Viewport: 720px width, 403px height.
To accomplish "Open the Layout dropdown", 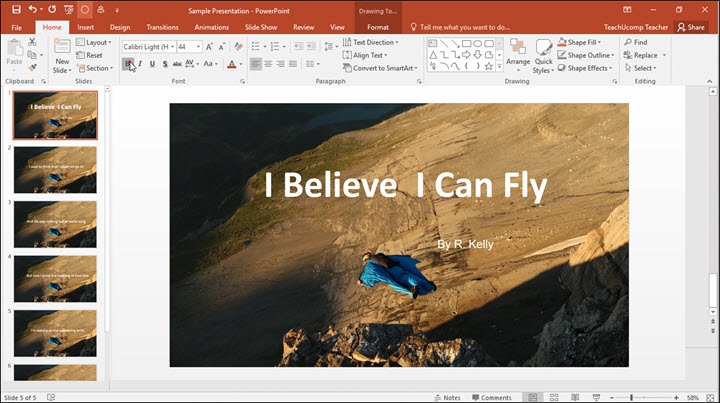I will [x=97, y=43].
